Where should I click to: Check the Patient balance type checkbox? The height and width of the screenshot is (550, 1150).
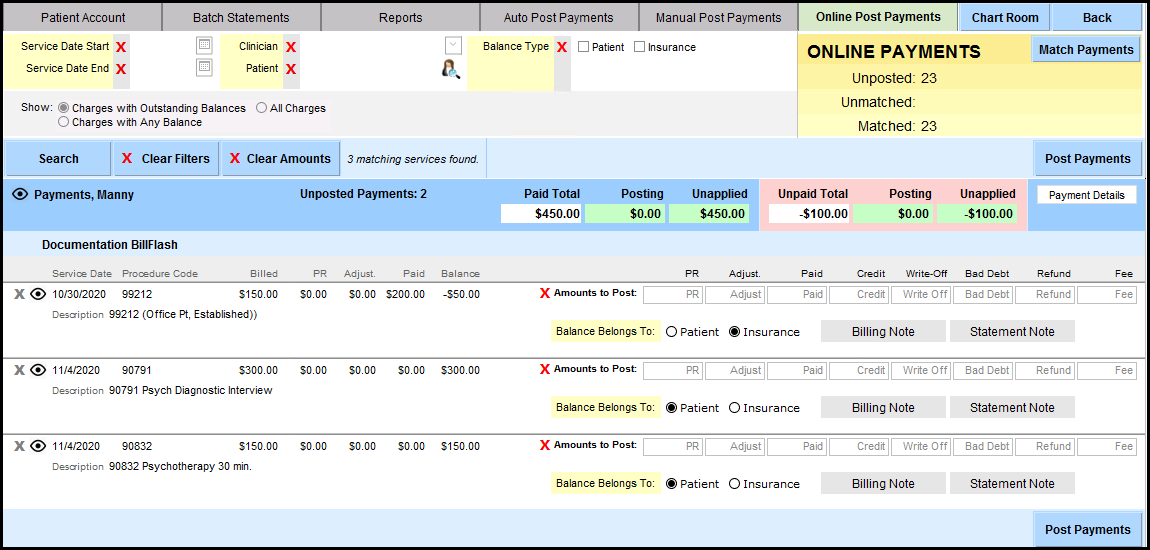(584, 47)
